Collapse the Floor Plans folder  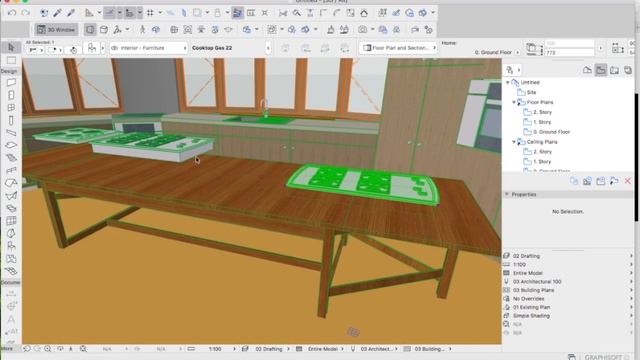(x=514, y=102)
